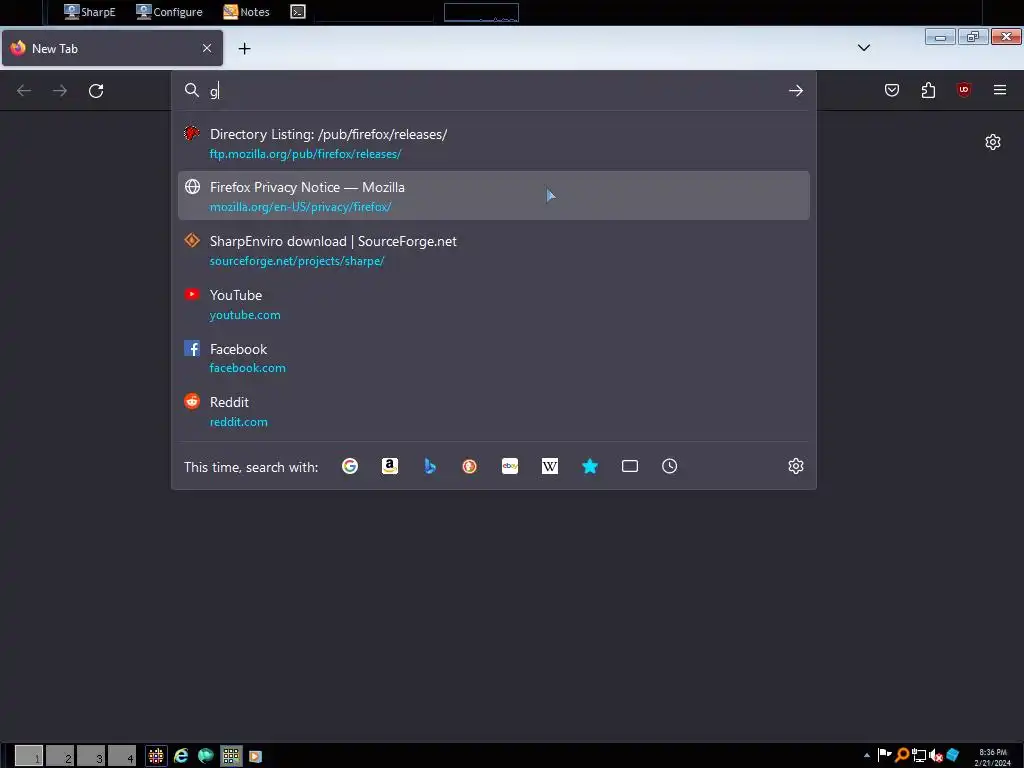
Task: Open the clock showing 8:36 PM
Action: click(993, 757)
